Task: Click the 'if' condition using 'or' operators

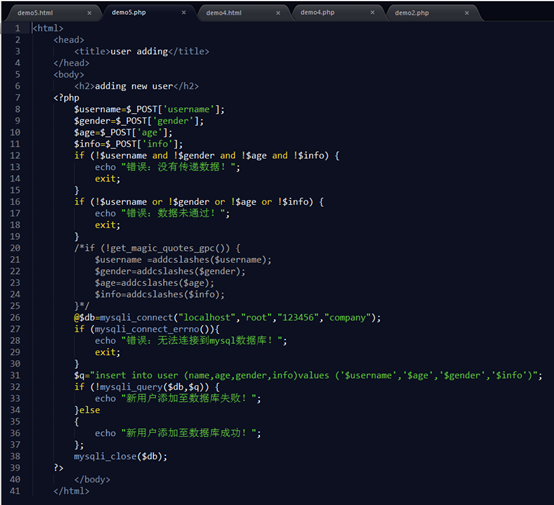Action: tap(199, 202)
